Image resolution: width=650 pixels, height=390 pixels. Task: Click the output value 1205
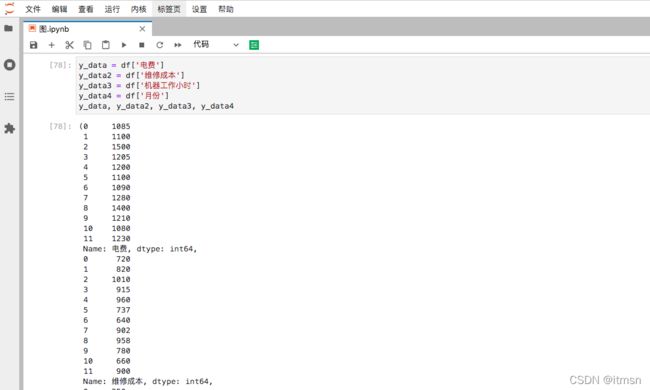tap(121, 157)
